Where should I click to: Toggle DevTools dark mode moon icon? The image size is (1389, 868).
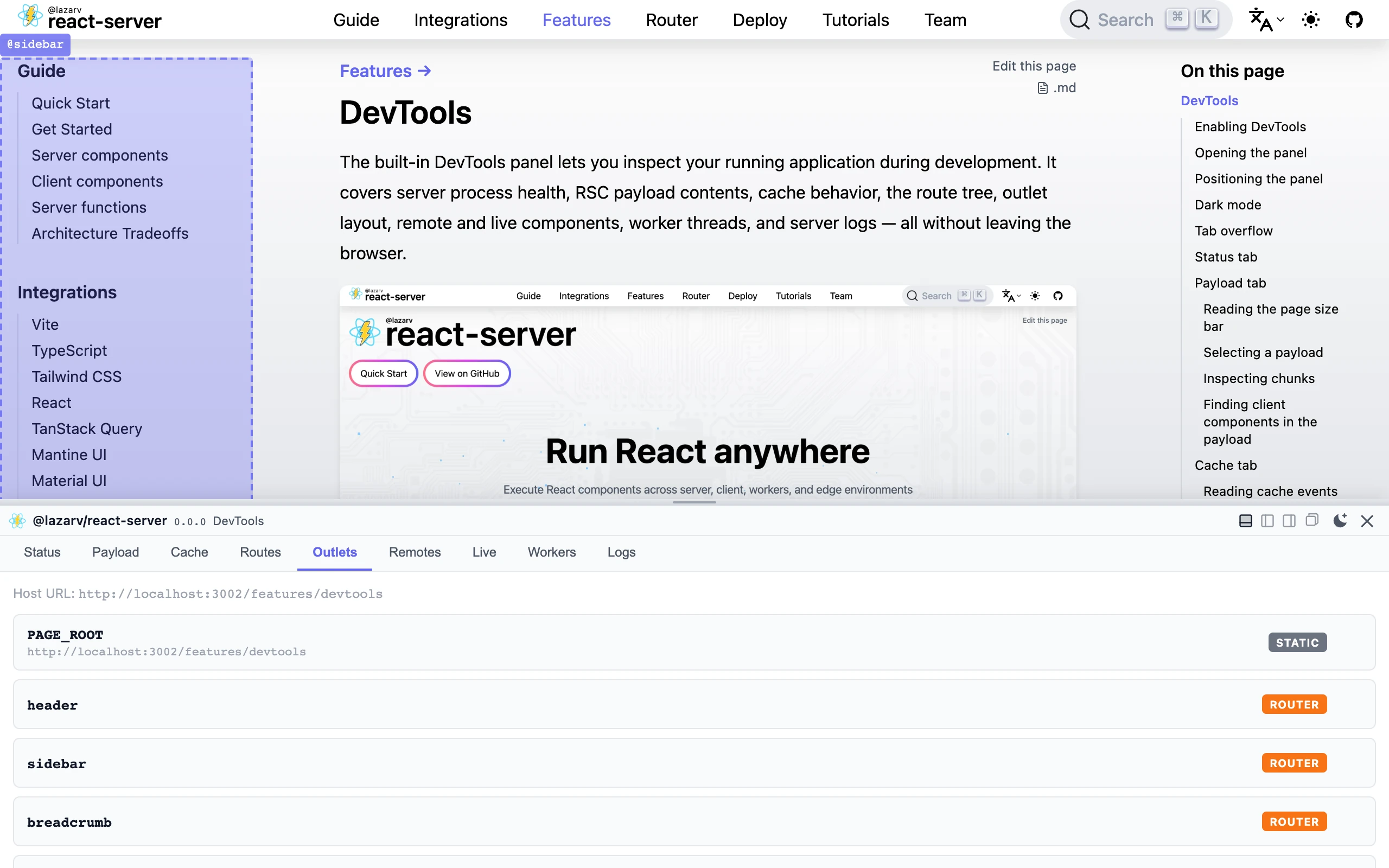click(x=1340, y=520)
